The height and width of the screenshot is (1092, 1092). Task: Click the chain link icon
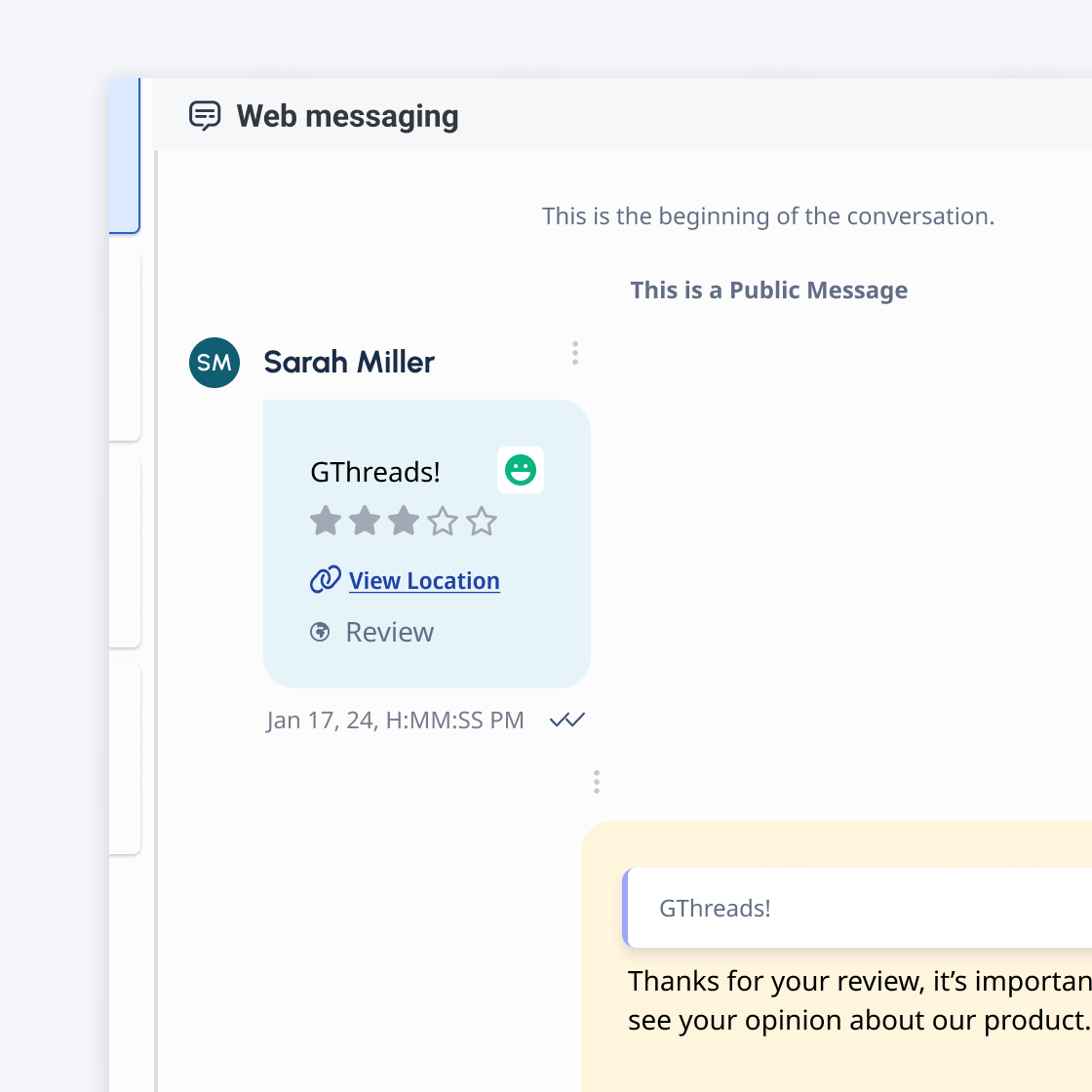tap(325, 580)
